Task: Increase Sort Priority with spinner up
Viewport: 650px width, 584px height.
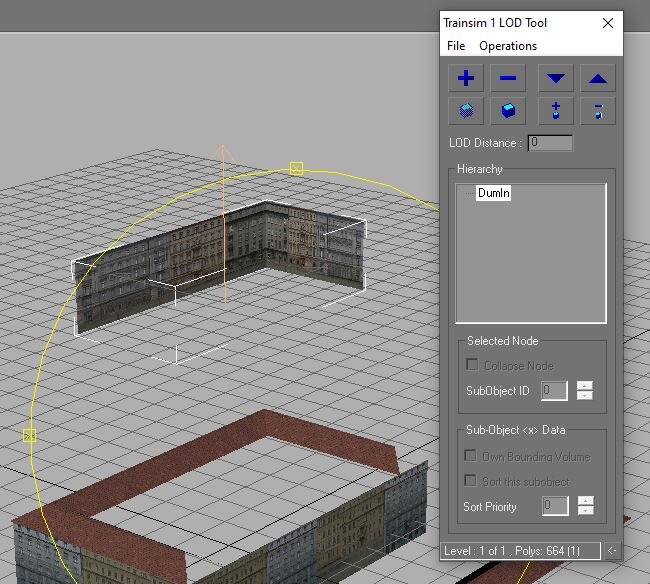Action: click(585, 501)
